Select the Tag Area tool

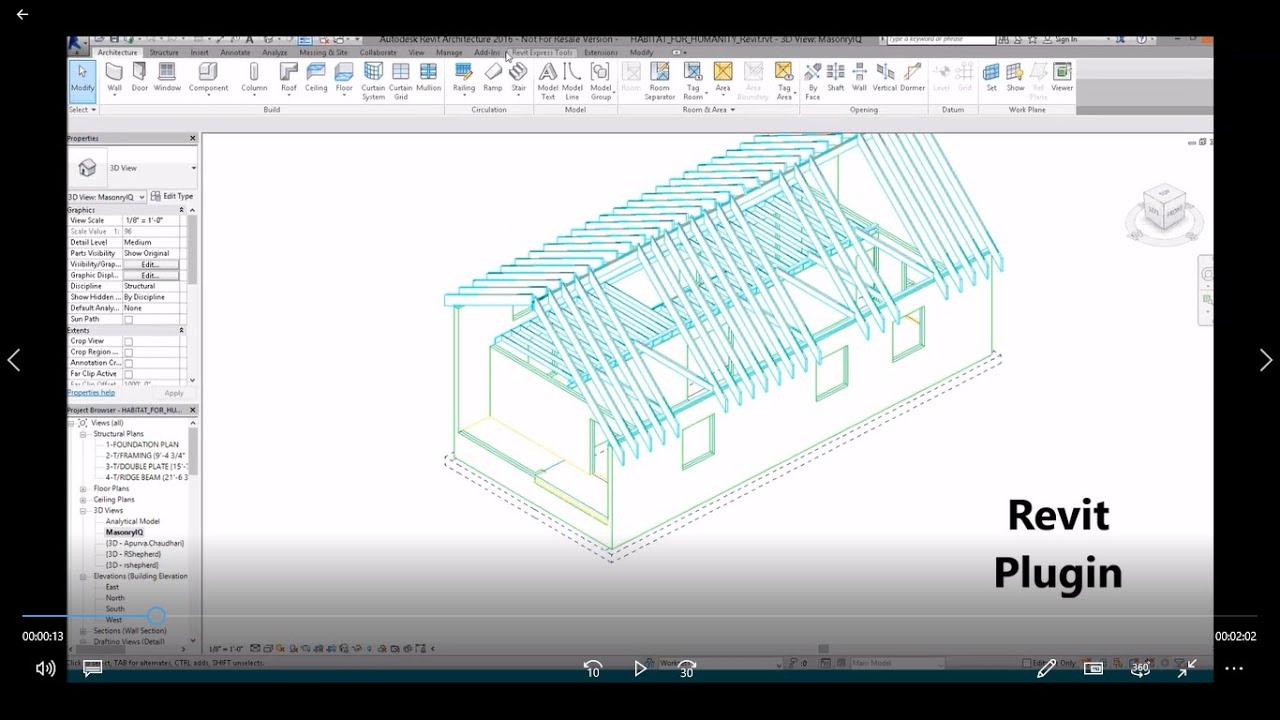click(x=784, y=81)
